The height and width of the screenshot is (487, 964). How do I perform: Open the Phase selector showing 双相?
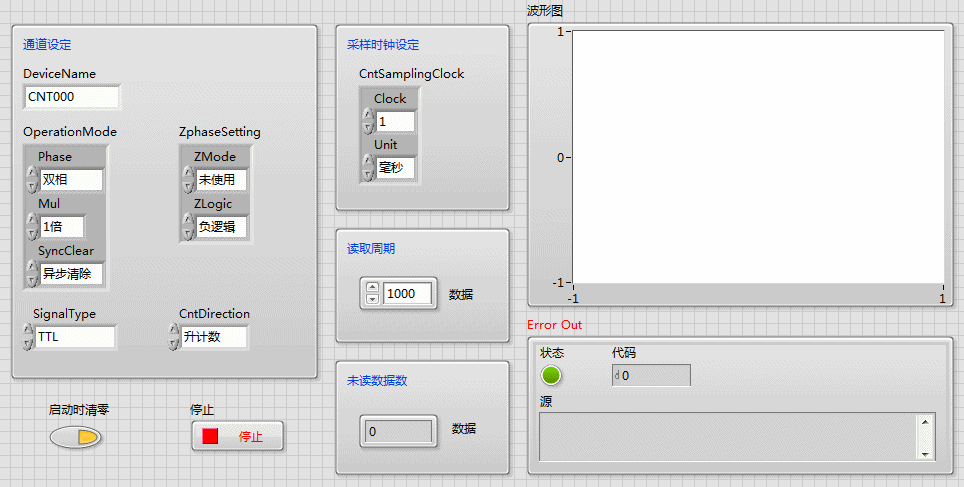(x=71, y=180)
